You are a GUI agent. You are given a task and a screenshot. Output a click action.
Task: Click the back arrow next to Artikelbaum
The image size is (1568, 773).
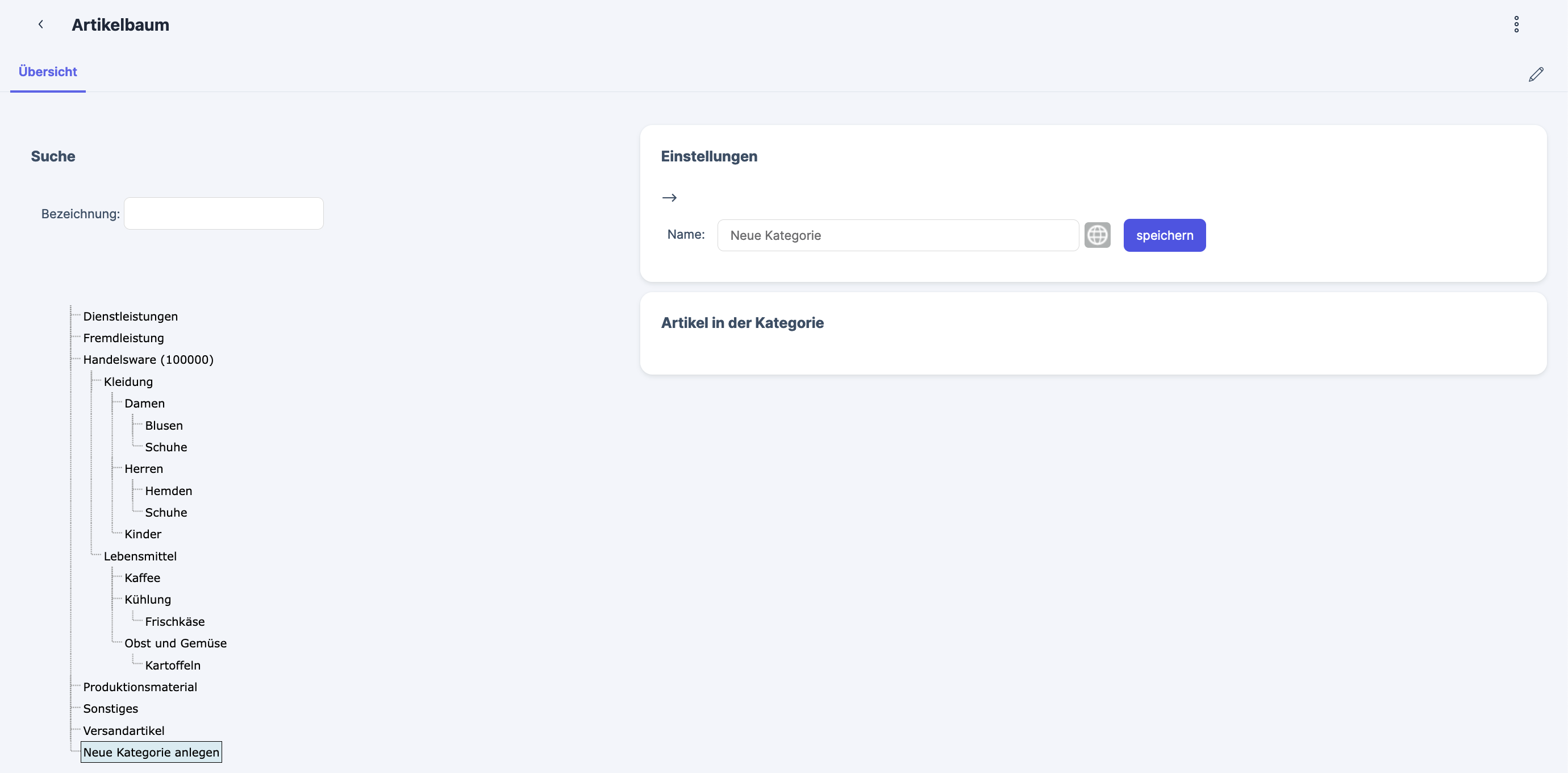point(41,24)
